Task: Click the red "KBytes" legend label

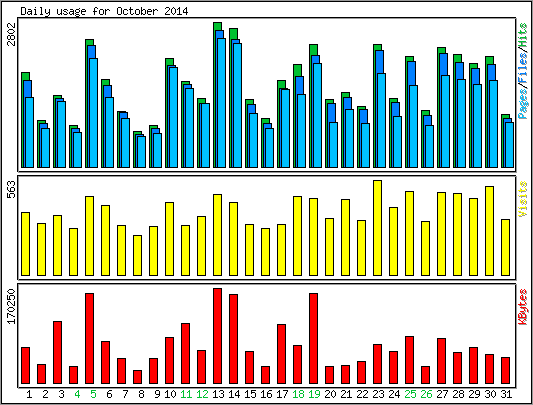Action: [x=522, y=306]
